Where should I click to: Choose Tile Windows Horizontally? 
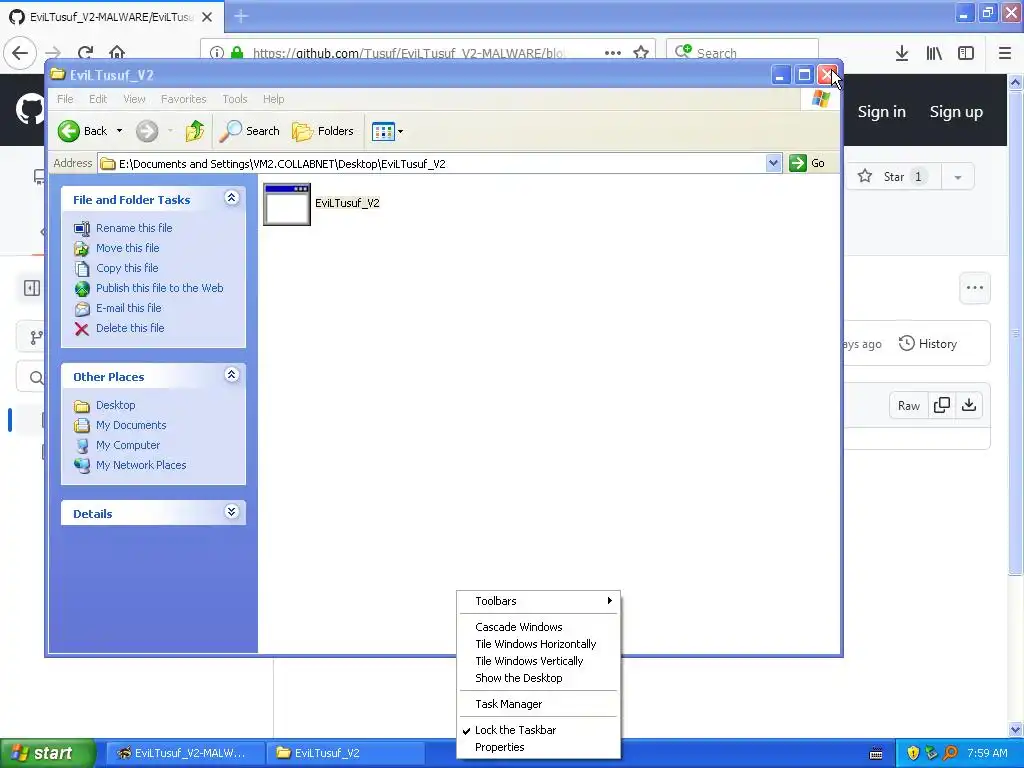538,644
